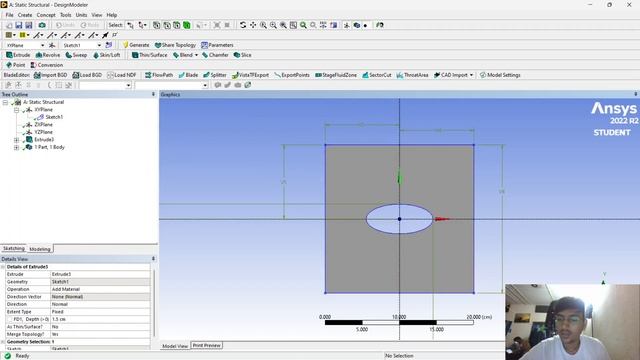The height and width of the screenshot is (360, 640).
Task: Open Model Settings
Action: coord(500,75)
